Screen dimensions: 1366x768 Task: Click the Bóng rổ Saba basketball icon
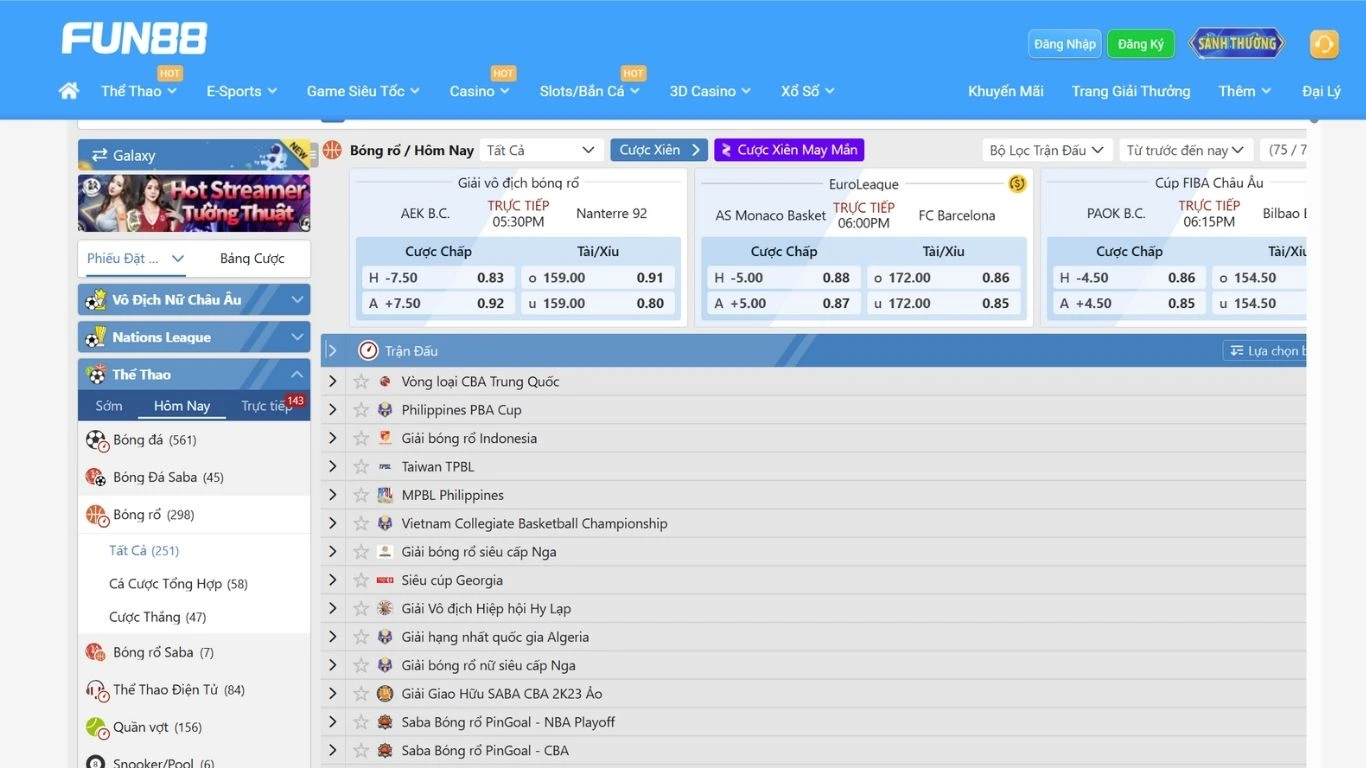pyautogui.click(x=96, y=651)
